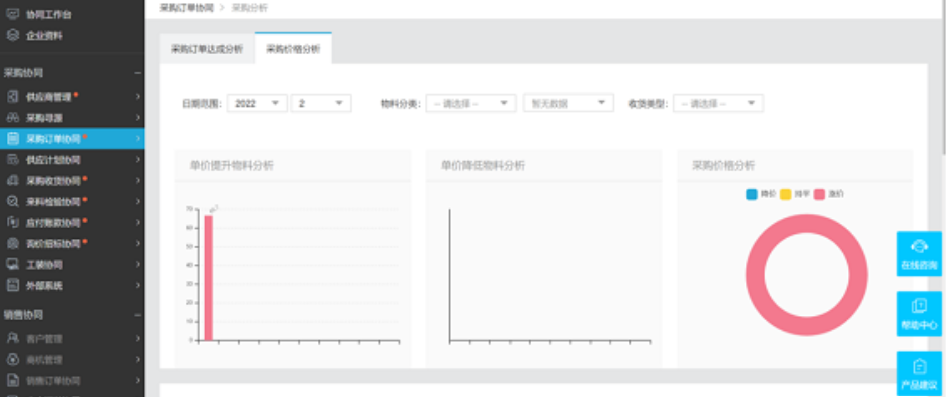Click 采购订单协同 breadcrumb link
The image size is (946, 397).
tap(186, 8)
